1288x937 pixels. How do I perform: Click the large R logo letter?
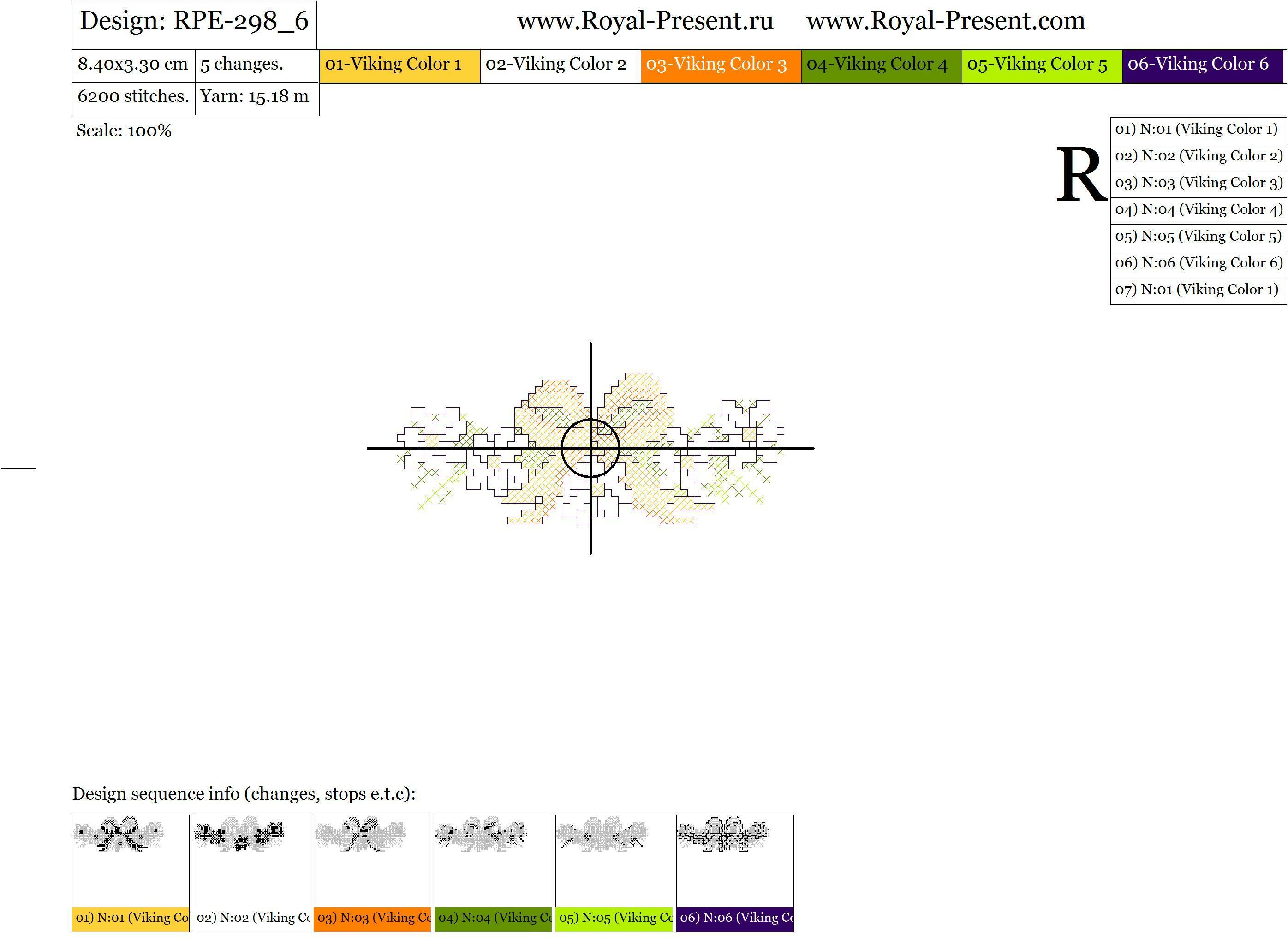point(1081,175)
